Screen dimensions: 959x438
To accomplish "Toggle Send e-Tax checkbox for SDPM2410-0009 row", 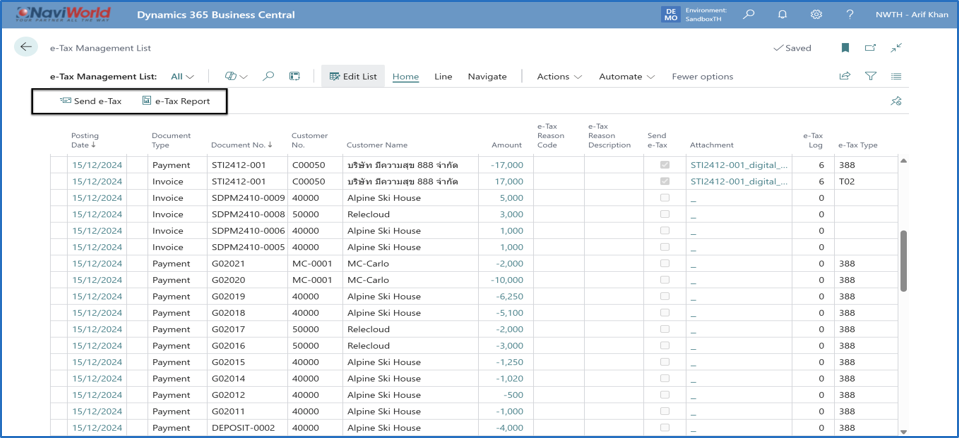I will click(x=664, y=198).
